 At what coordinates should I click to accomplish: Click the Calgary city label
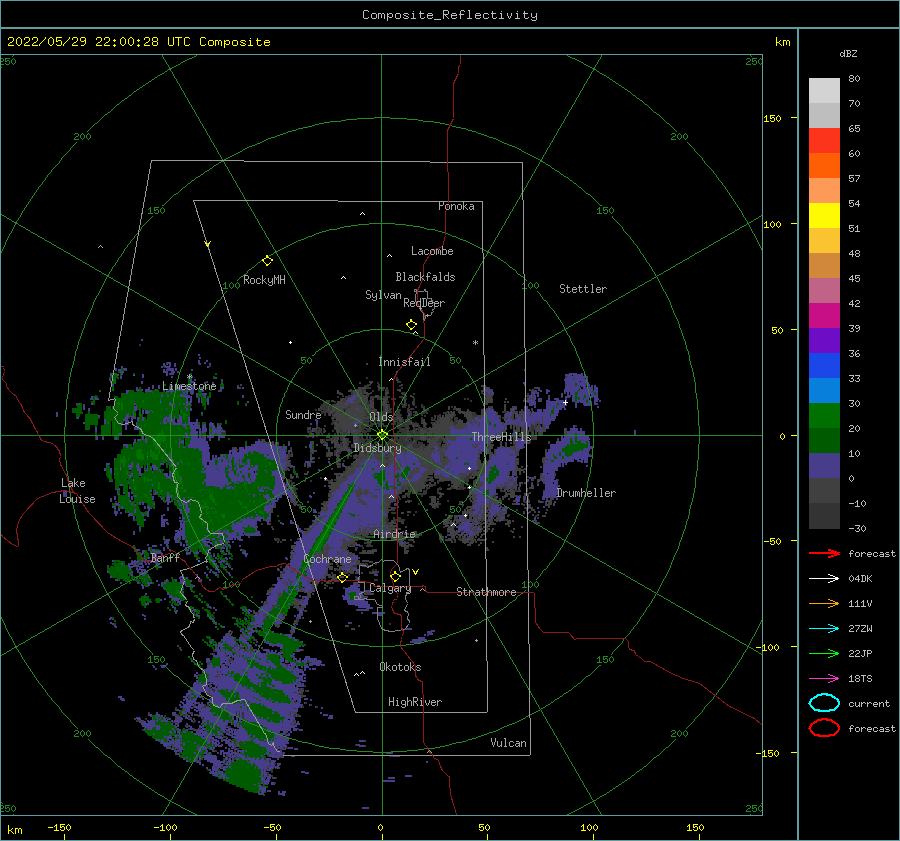390,588
